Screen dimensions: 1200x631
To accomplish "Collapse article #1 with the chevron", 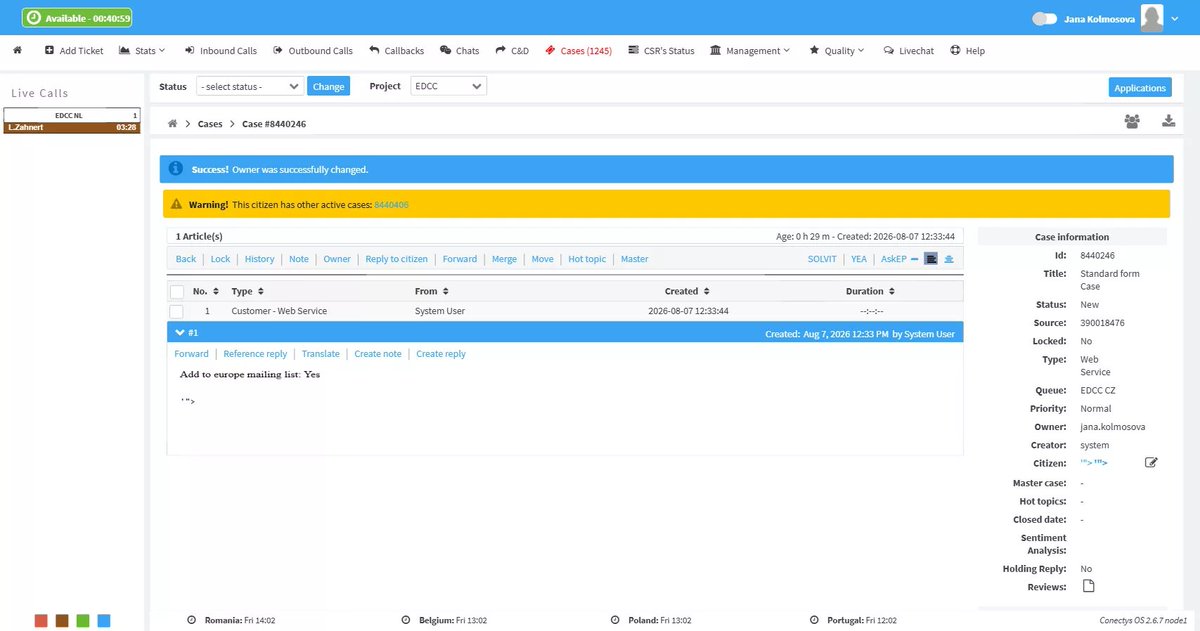I will click(179, 332).
